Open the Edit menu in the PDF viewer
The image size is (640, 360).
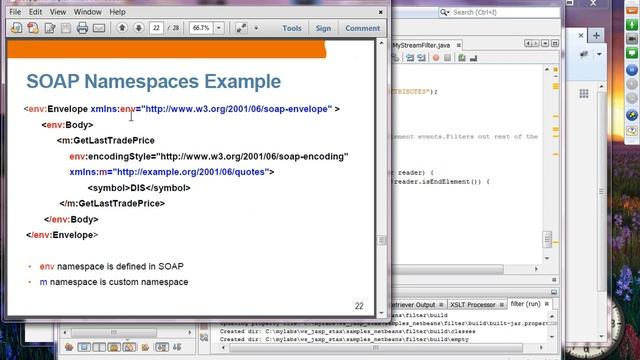(x=35, y=12)
